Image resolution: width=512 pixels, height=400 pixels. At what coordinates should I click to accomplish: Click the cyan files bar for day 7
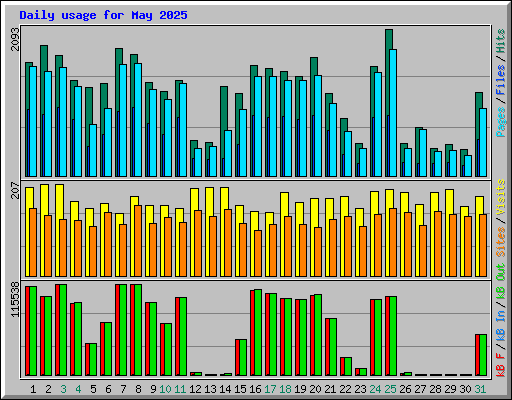click(x=123, y=120)
